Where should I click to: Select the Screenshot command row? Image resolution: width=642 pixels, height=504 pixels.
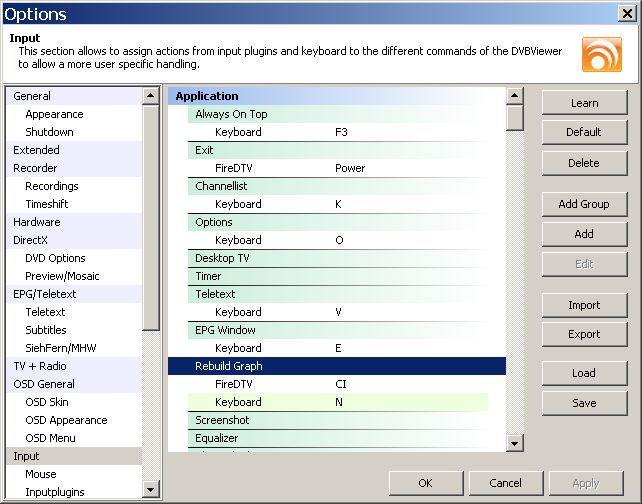[x=222, y=420]
